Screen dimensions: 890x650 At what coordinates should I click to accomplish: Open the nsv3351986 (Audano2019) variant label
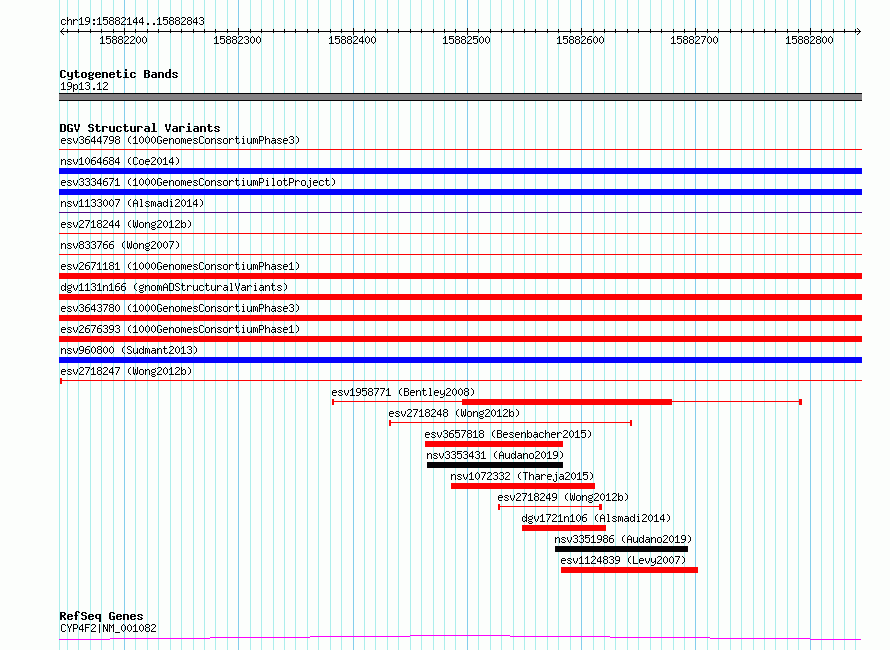[x=623, y=539]
